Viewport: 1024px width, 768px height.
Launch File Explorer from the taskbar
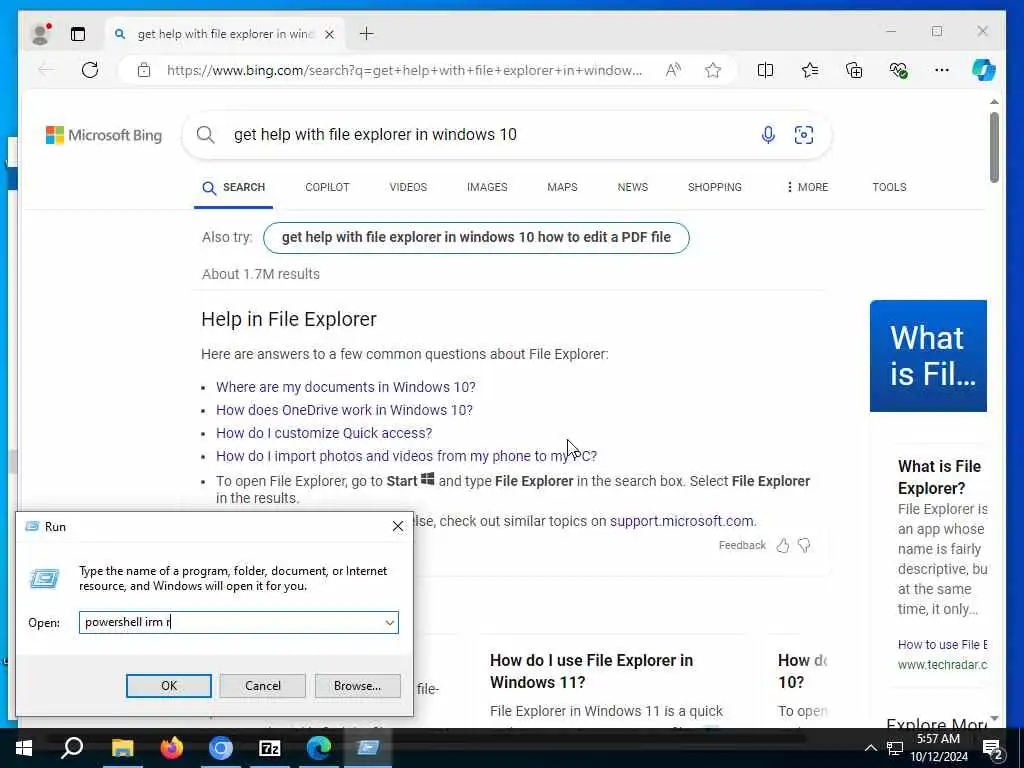[122, 748]
